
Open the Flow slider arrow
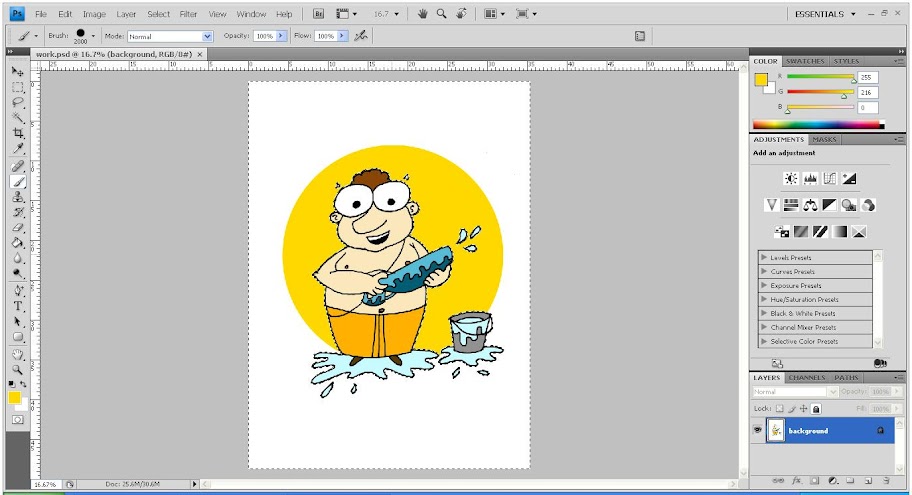(x=342, y=36)
